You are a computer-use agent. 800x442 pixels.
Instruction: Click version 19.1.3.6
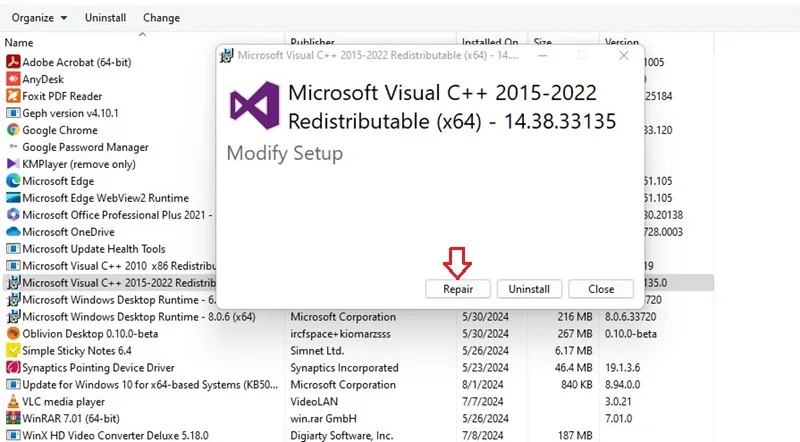(622, 367)
